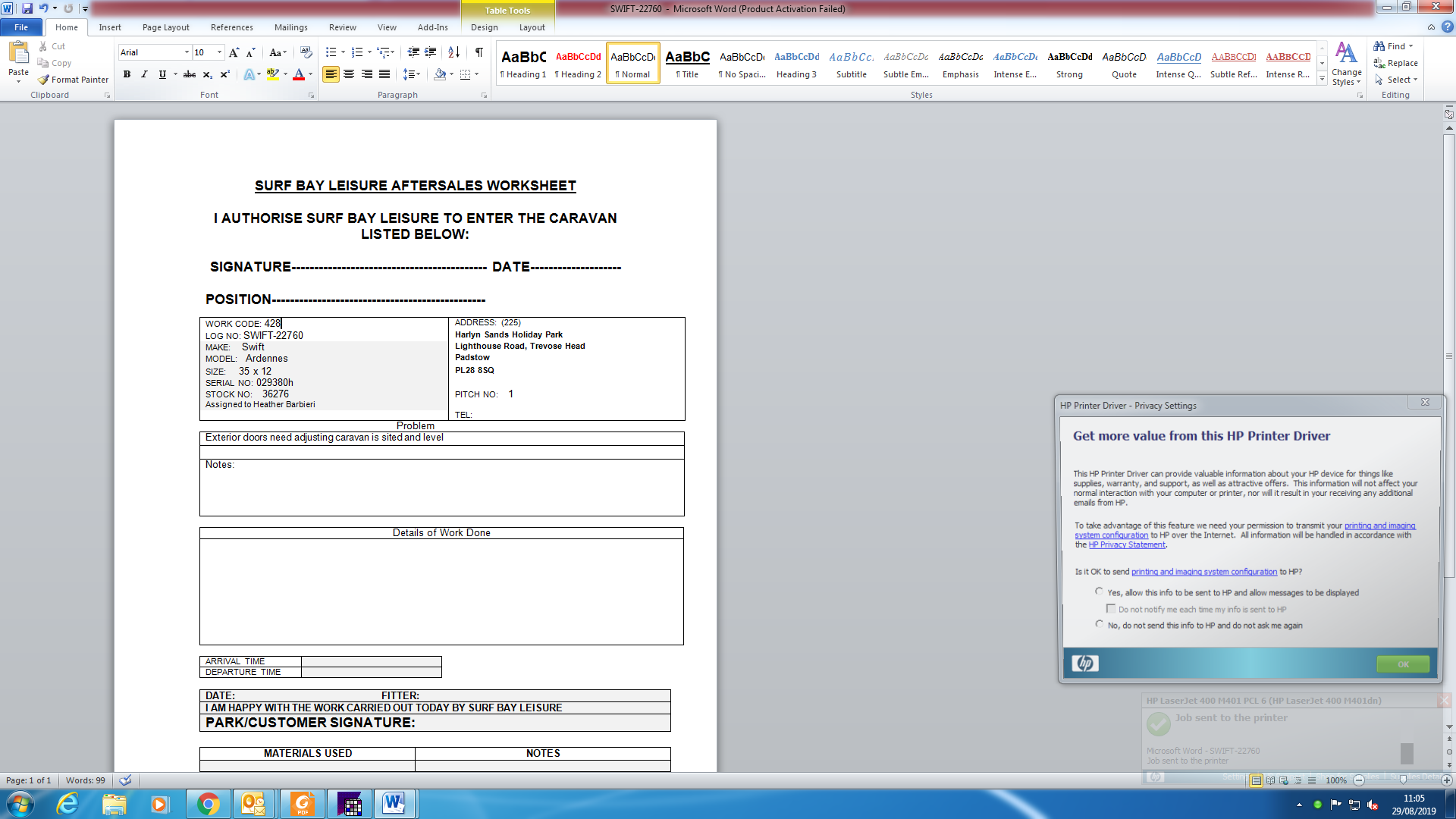Toggle Bold formatting in Font group
The height and width of the screenshot is (819, 1456).
pyautogui.click(x=127, y=74)
